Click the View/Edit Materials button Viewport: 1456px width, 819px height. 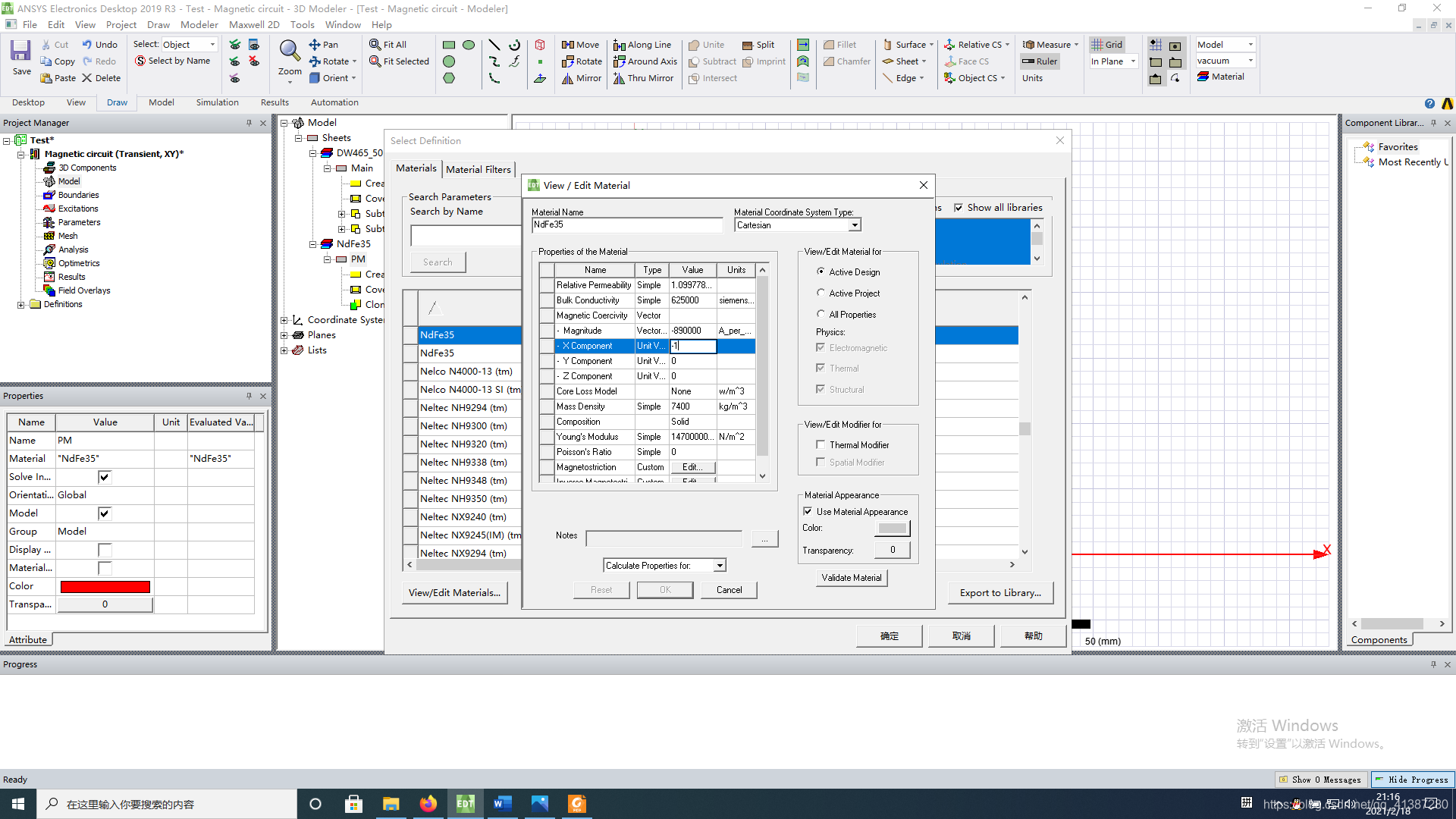(454, 593)
